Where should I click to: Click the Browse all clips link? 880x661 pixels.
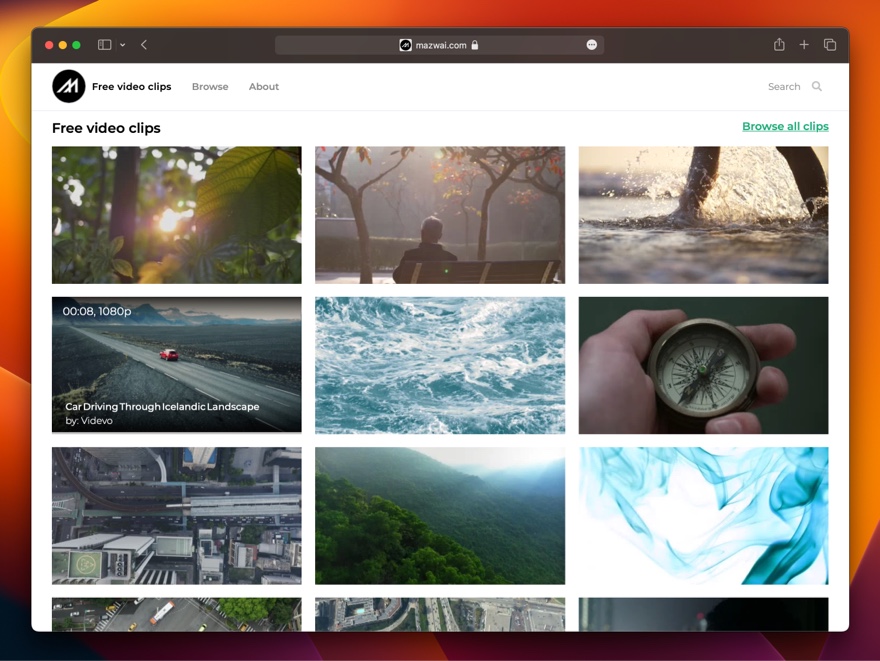785,127
